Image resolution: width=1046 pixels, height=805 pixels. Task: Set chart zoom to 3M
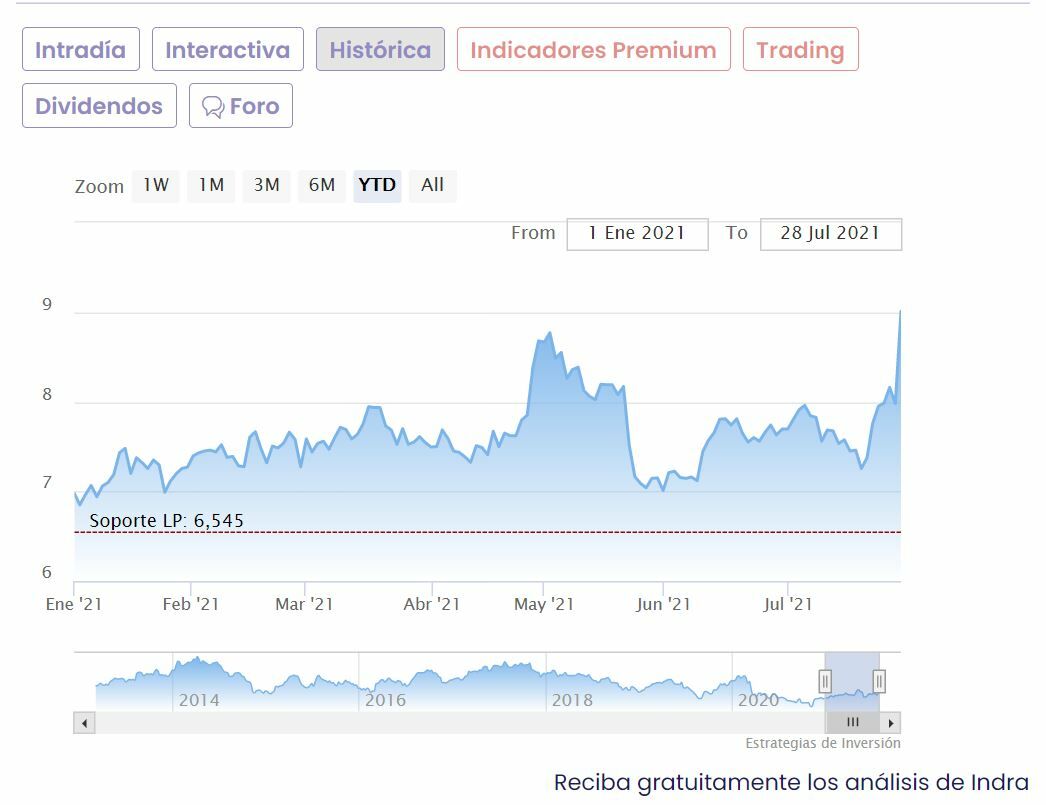(x=266, y=185)
